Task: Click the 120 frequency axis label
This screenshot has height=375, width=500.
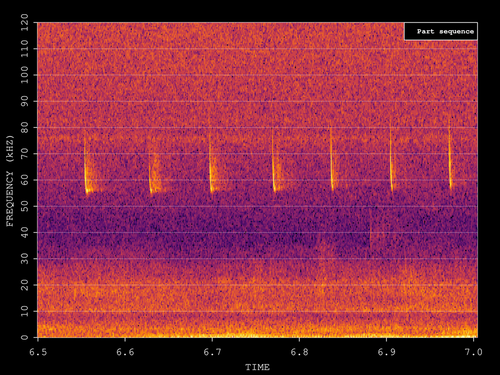Action: point(25,23)
